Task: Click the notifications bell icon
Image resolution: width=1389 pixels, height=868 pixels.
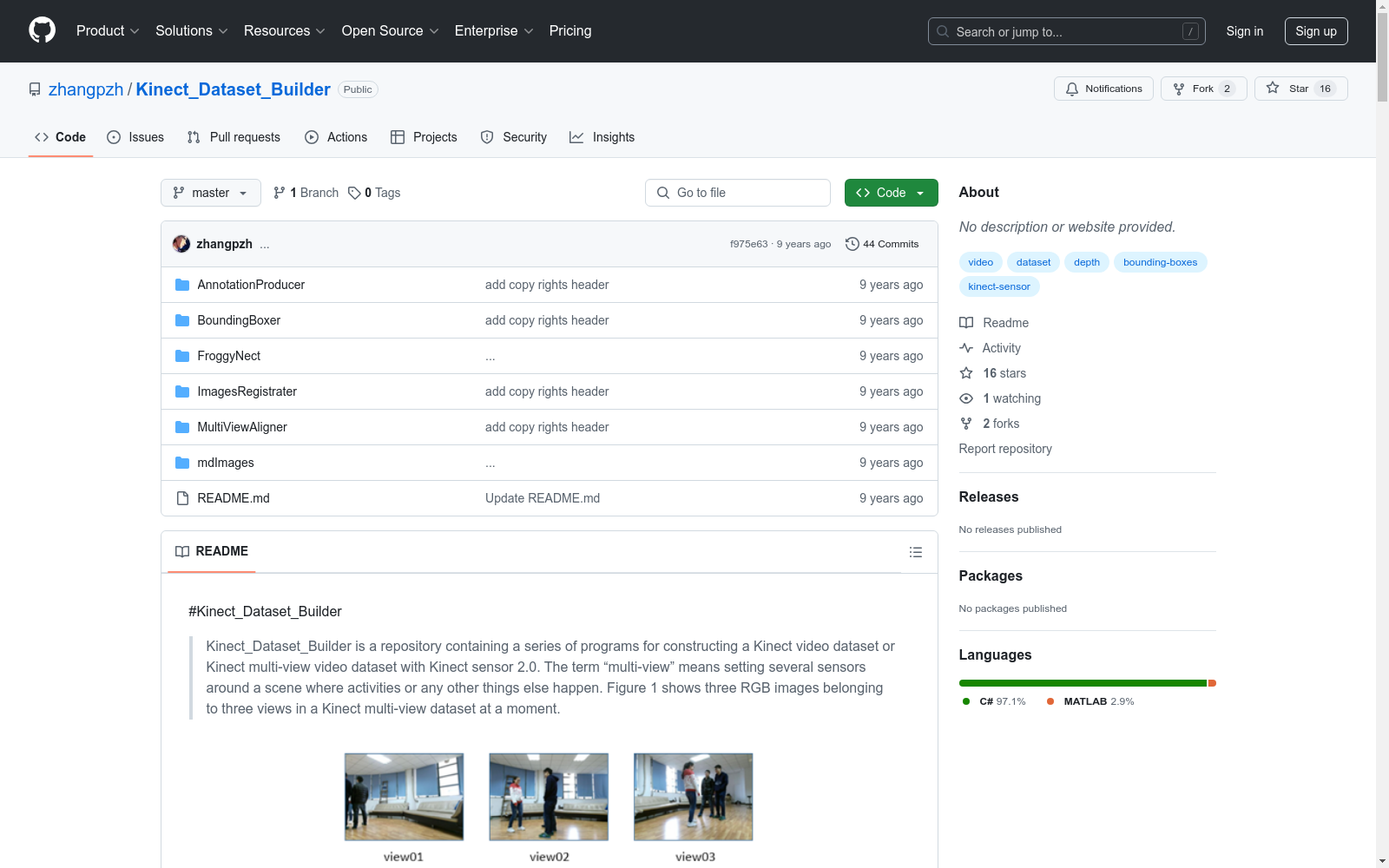Action: click(x=1072, y=89)
